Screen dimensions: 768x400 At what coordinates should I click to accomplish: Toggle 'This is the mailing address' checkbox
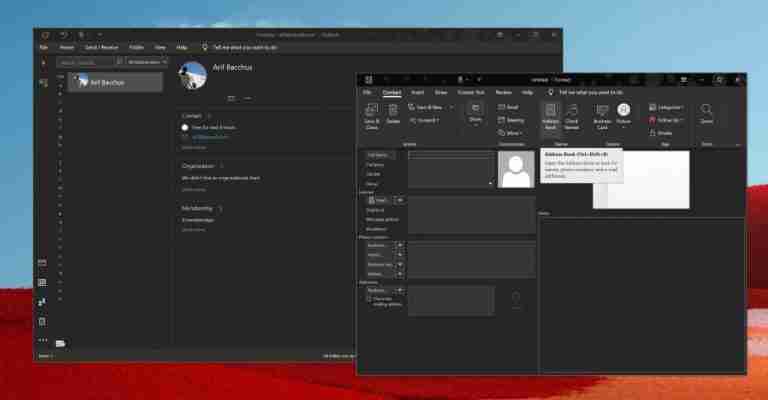pyautogui.click(x=369, y=298)
